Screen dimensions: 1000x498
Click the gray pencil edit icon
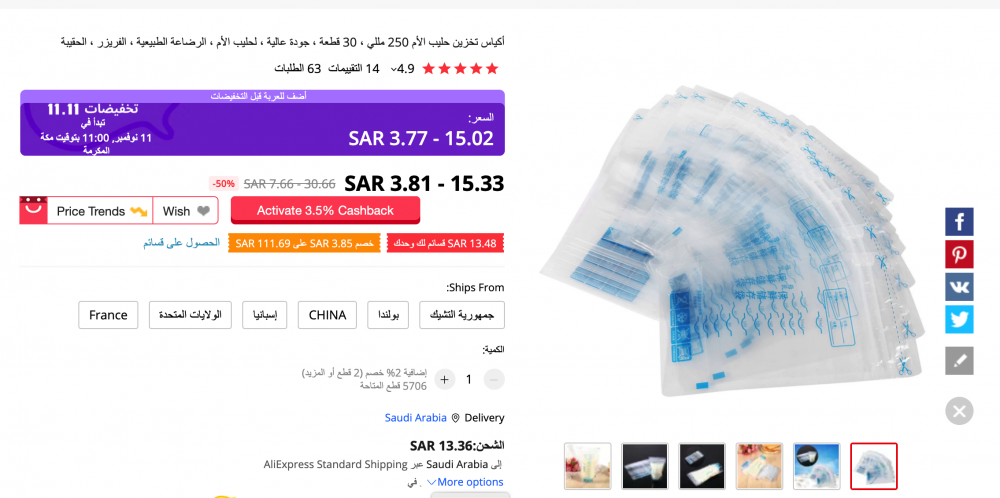point(959,361)
